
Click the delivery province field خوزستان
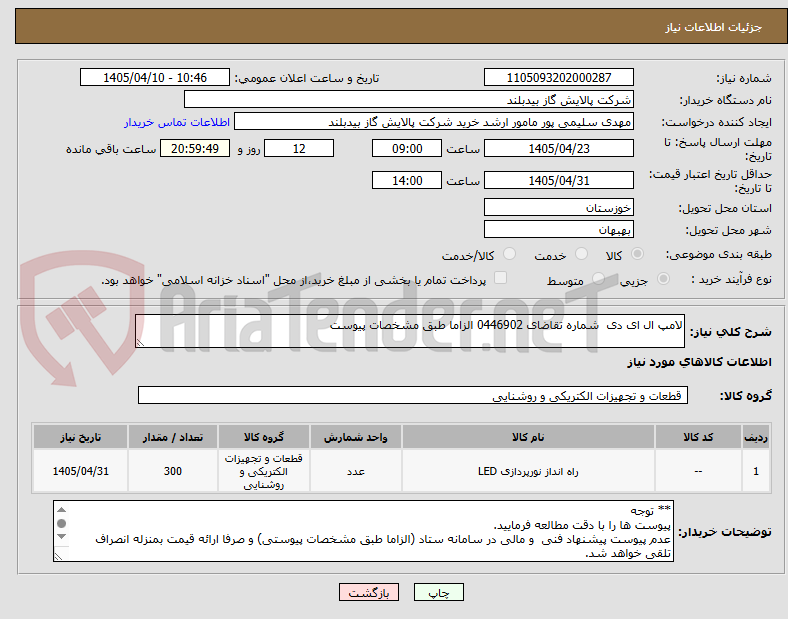click(558, 207)
